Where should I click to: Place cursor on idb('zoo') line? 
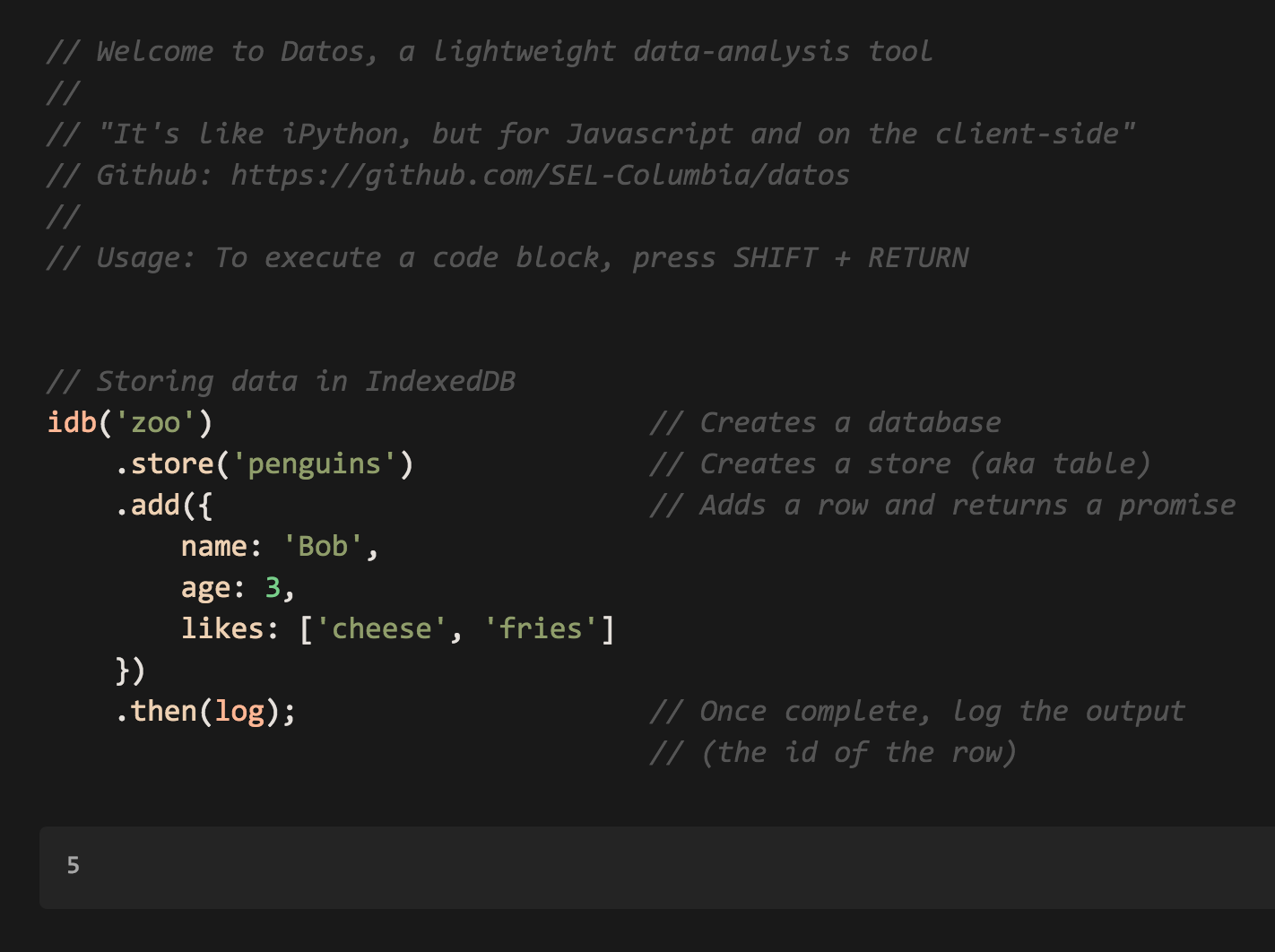(x=130, y=422)
